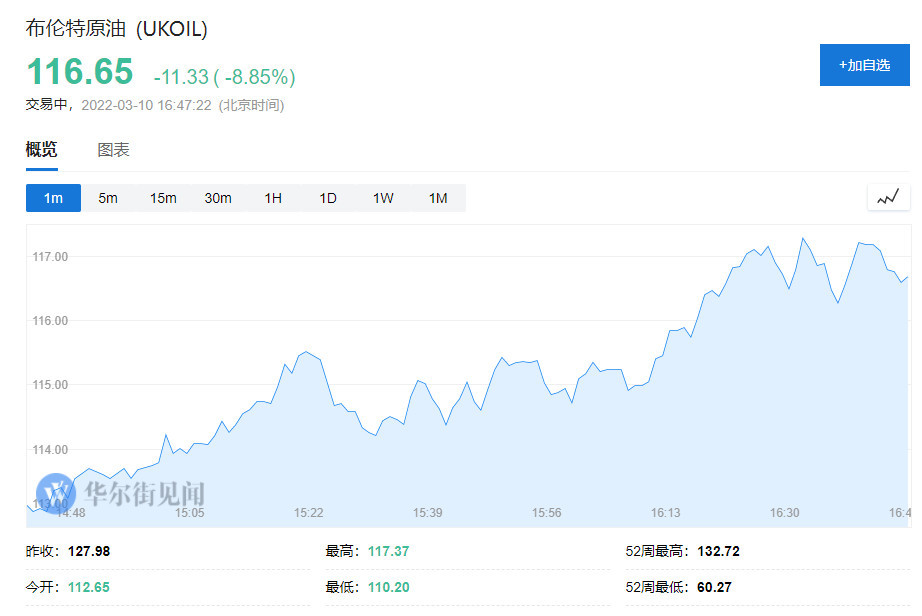Click the 52周最高 value 132.72
The width and height of the screenshot is (922, 616).
pyautogui.click(x=719, y=551)
